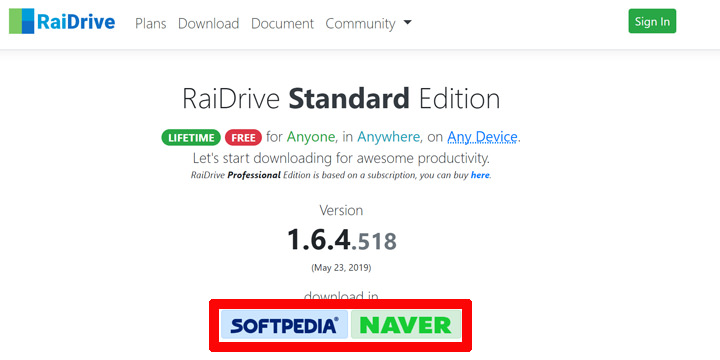Select the version number 1.6.4.518
Screen dimensions: 720x360
342,241
